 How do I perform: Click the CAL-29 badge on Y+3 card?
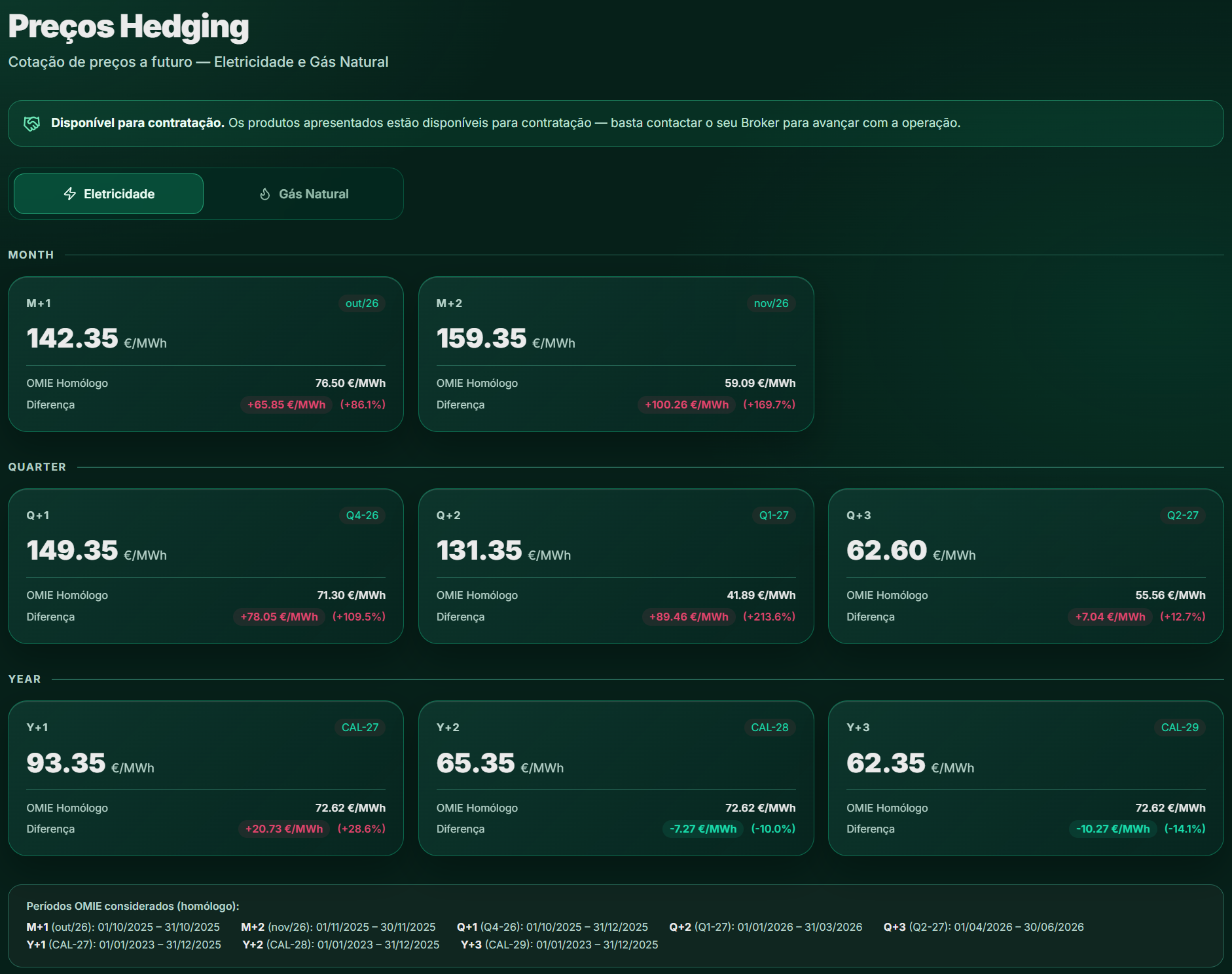[1180, 727]
